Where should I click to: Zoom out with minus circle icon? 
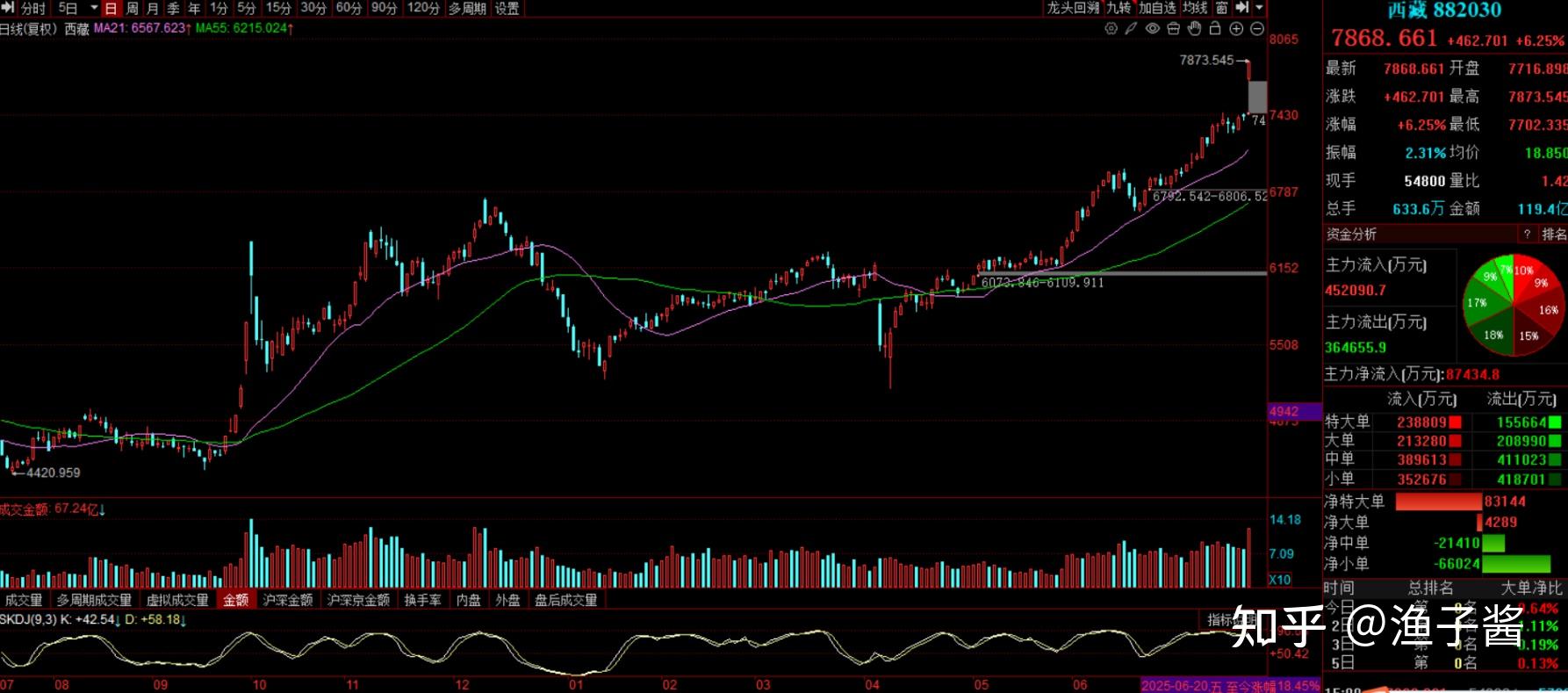(1256, 29)
